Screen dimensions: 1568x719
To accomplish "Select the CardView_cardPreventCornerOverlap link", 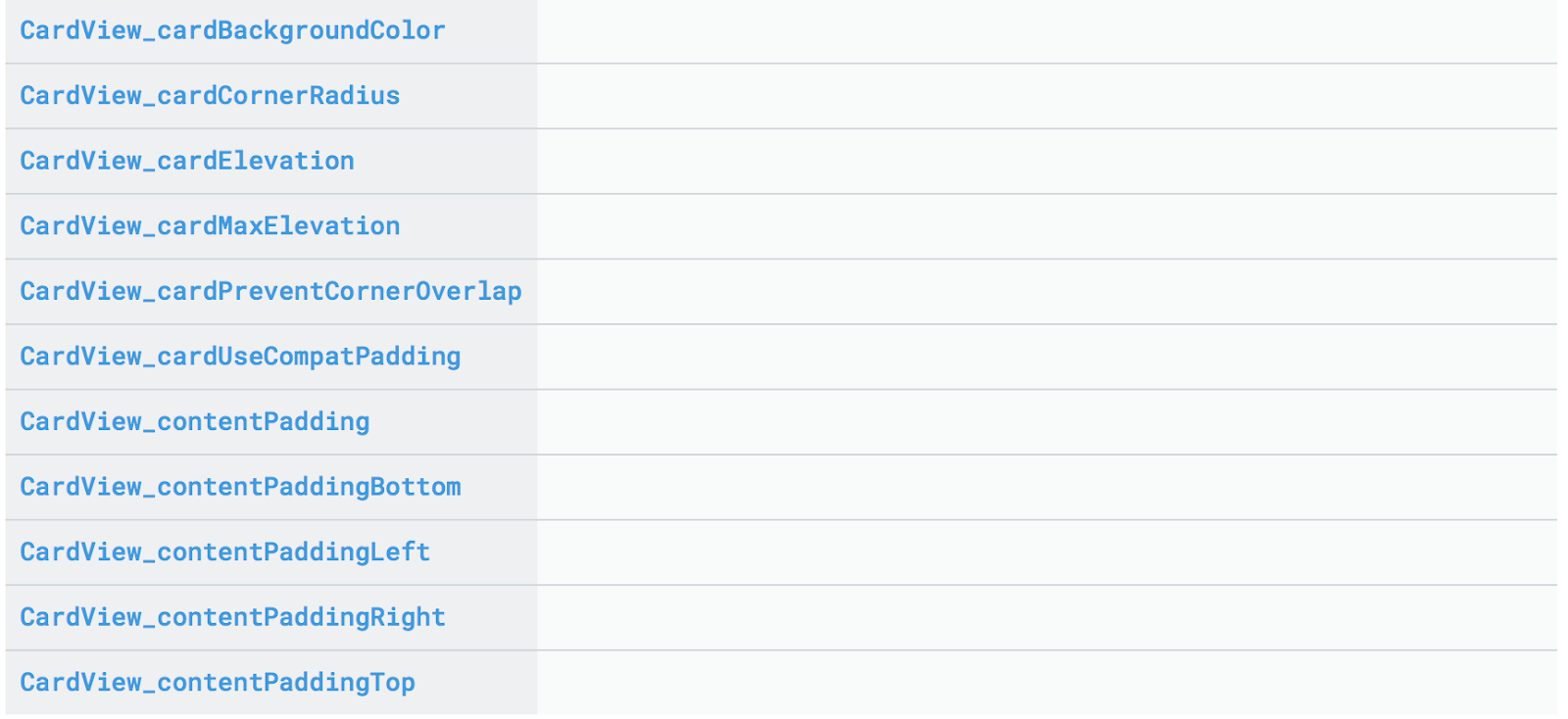I will coord(270,292).
